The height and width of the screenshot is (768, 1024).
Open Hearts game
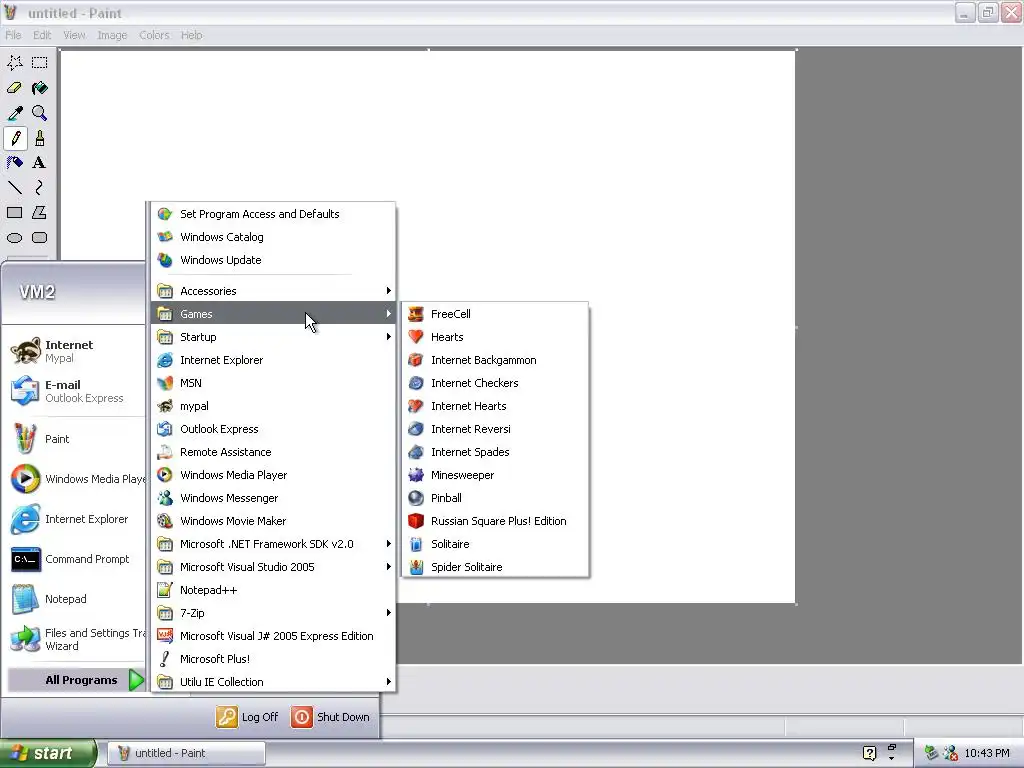coord(495,337)
